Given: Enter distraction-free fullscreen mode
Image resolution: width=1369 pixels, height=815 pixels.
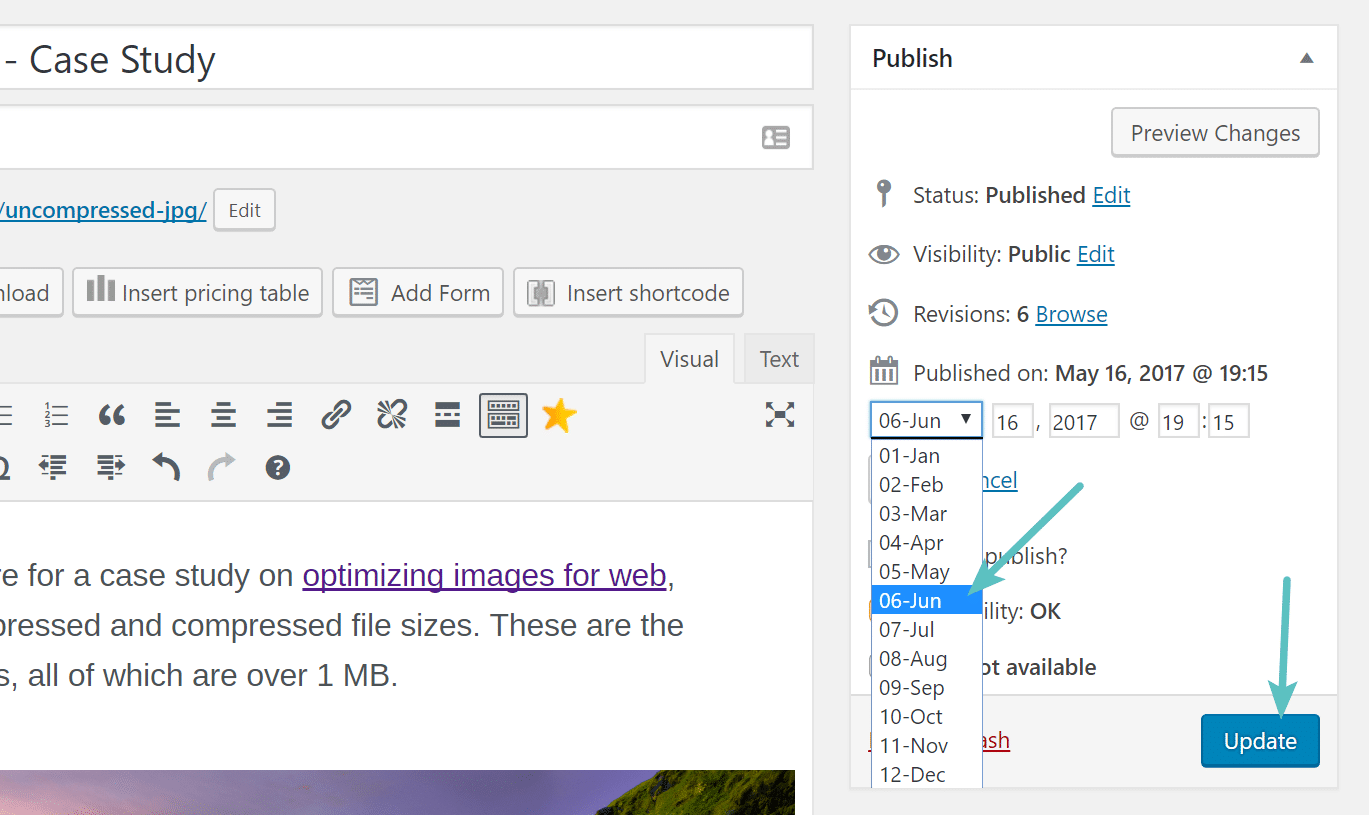Looking at the screenshot, I should pos(778,414).
